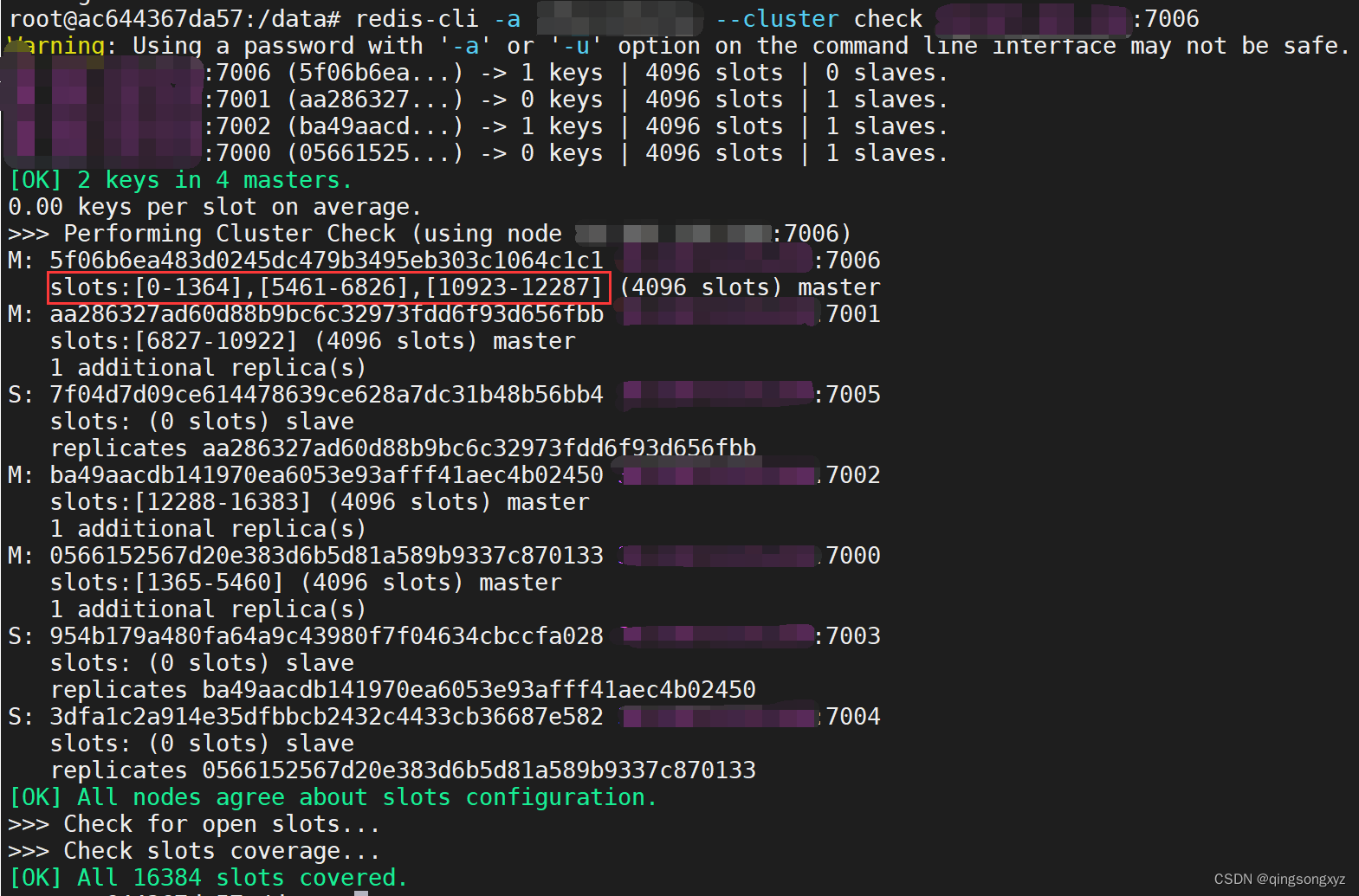This screenshot has width=1359, height=896.
Task: Select master ID 5f06b6ea483d0245dc479b3495eb303c1064c1c1
Action: coord(327,261)
